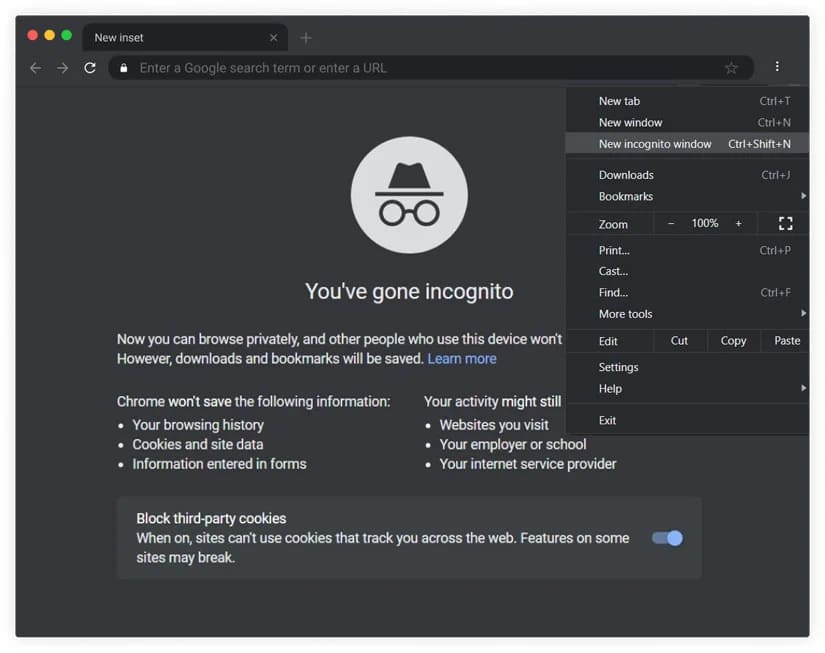This screenshot has height=653, width=825.
Task: Click the red close window button
Action: (33, 35)
